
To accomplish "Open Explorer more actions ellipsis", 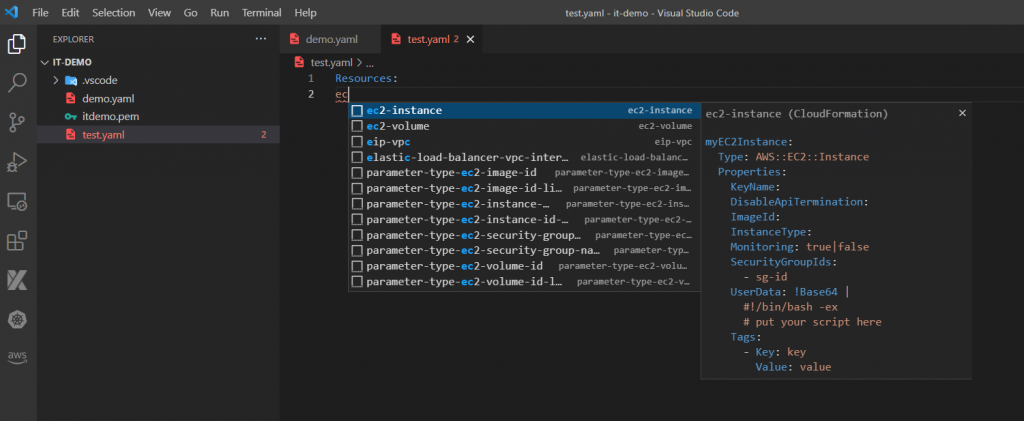I will pyautogui.click(x=261, y=39).
